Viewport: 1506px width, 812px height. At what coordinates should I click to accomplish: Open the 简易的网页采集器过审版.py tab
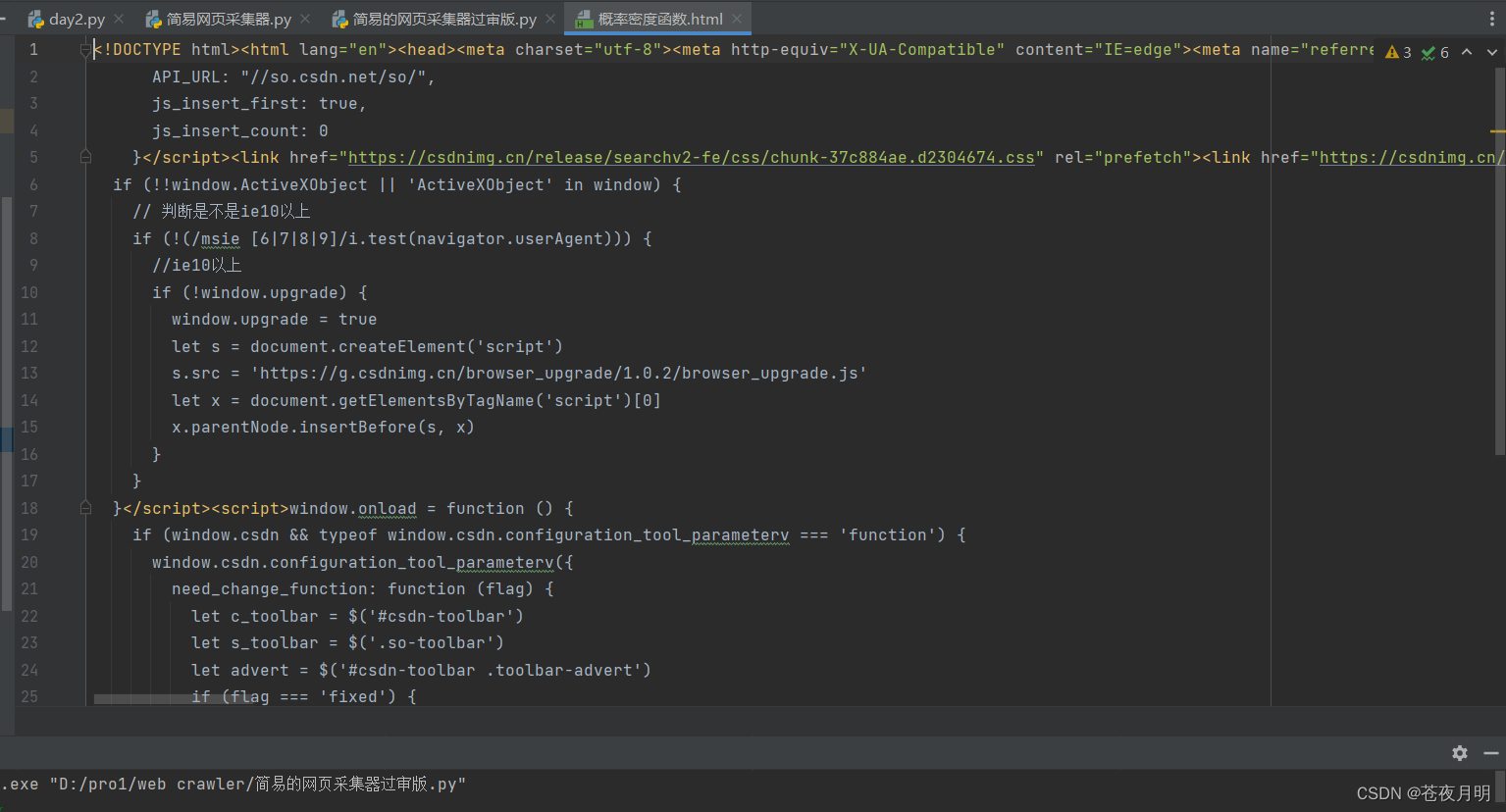coord(443,19)
